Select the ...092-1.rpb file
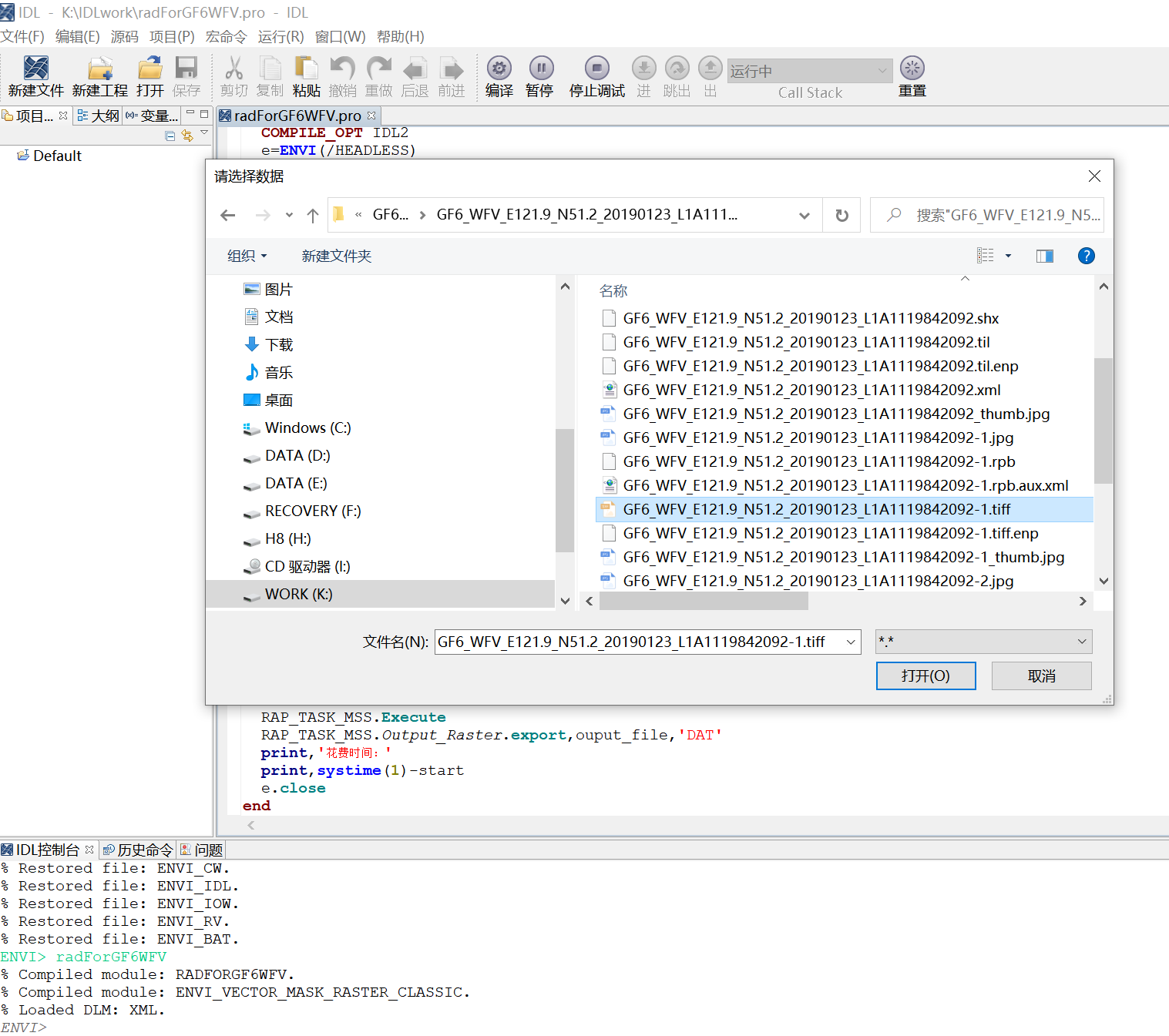Image resolution: width=1169 pixels, height=1036 pixels. pos(819,461)
